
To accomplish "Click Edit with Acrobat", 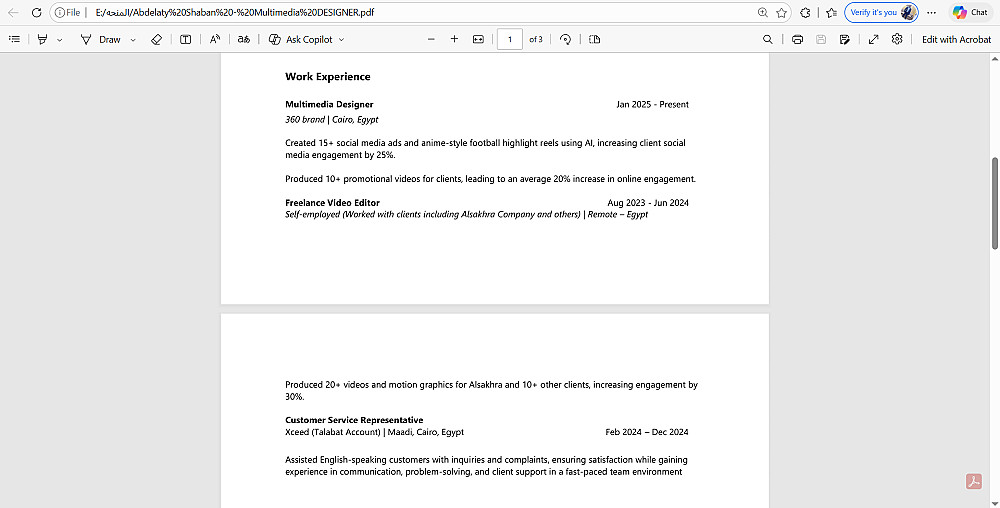I will [957, 40].
